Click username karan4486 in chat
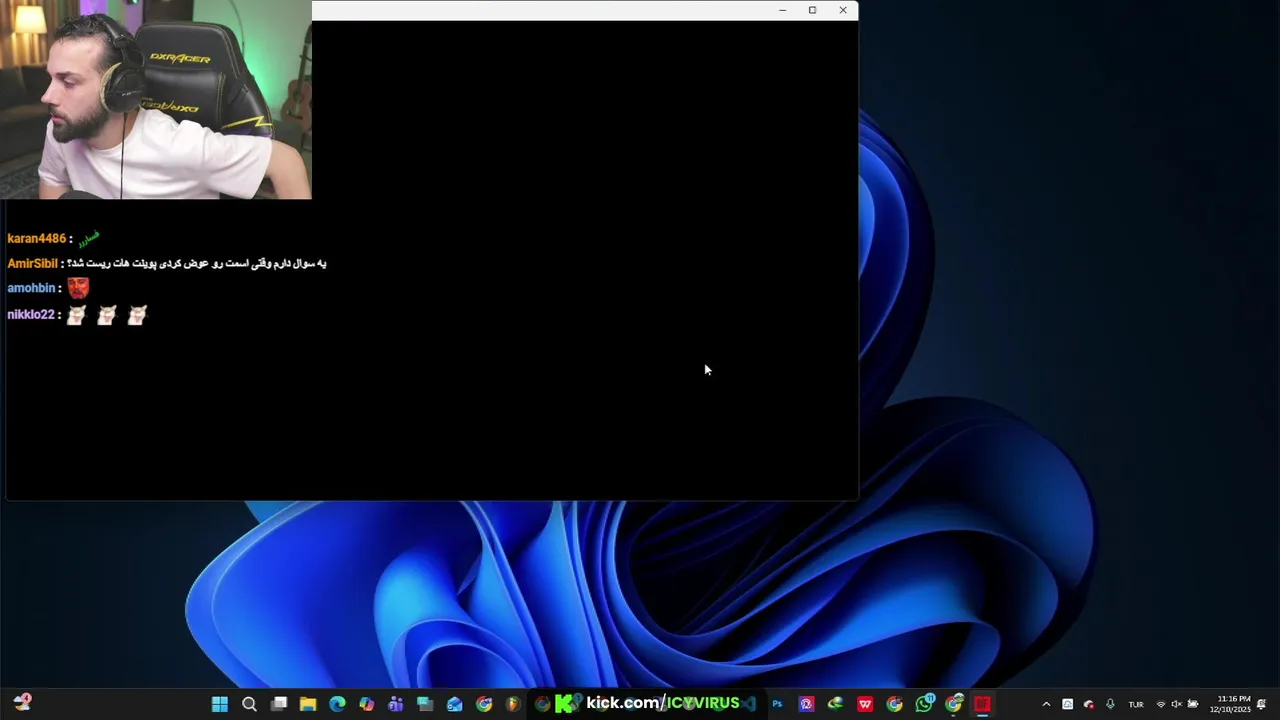This screenshot has height=720, width=1280. pos(36,238)
